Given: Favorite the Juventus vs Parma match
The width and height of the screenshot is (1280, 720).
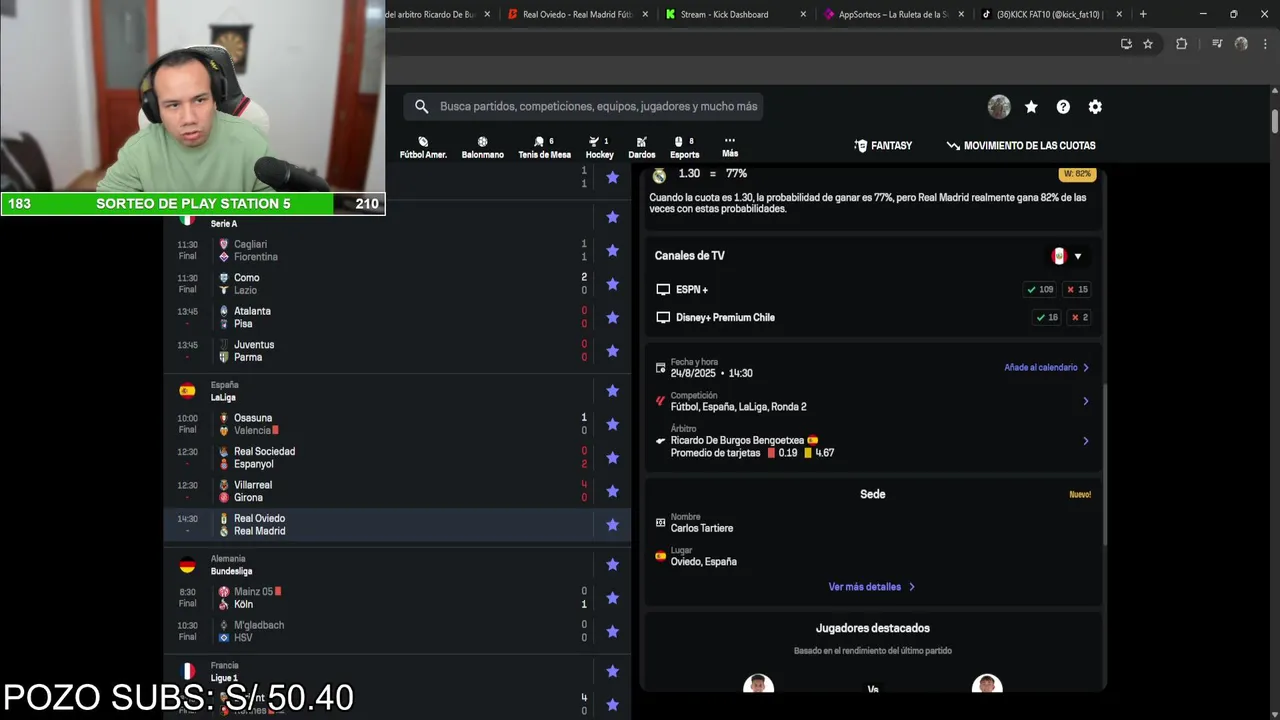Looking at the screenshot, I should coord(612,351).
